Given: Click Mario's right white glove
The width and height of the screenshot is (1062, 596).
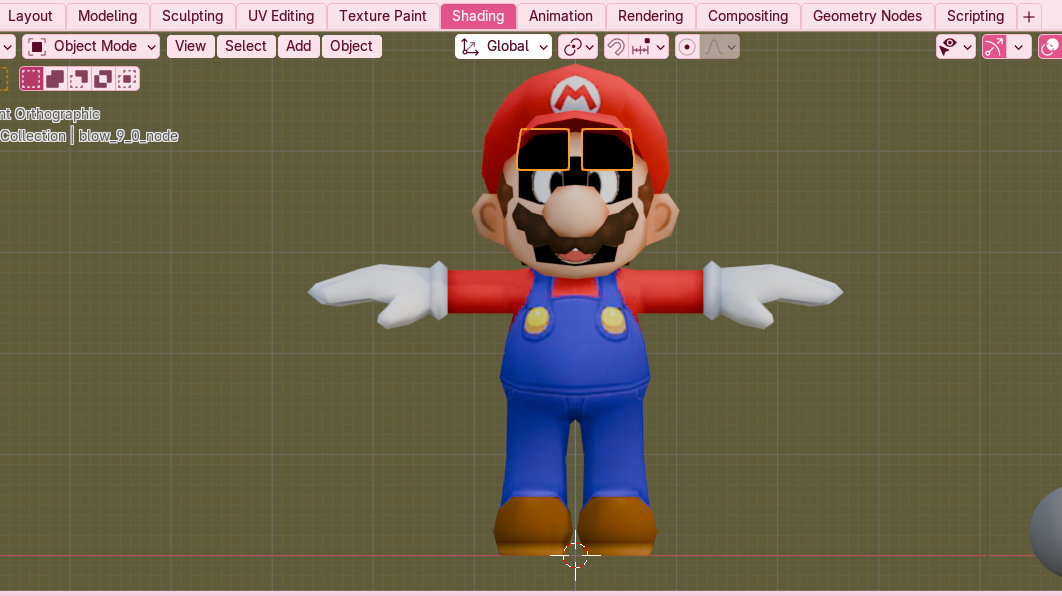Looking at the screenshot, I should click(x=773, y=294).
